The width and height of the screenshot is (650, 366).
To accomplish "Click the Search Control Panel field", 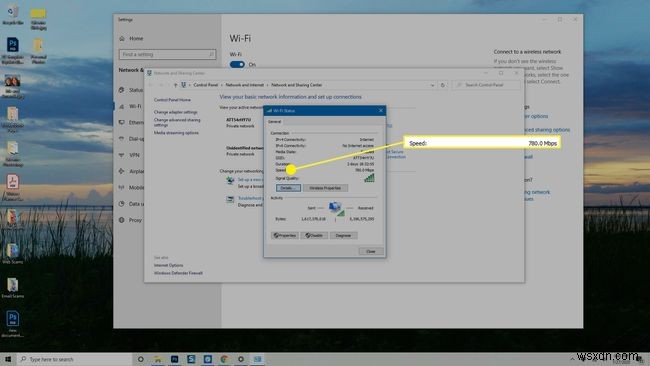I will (486, 85).
